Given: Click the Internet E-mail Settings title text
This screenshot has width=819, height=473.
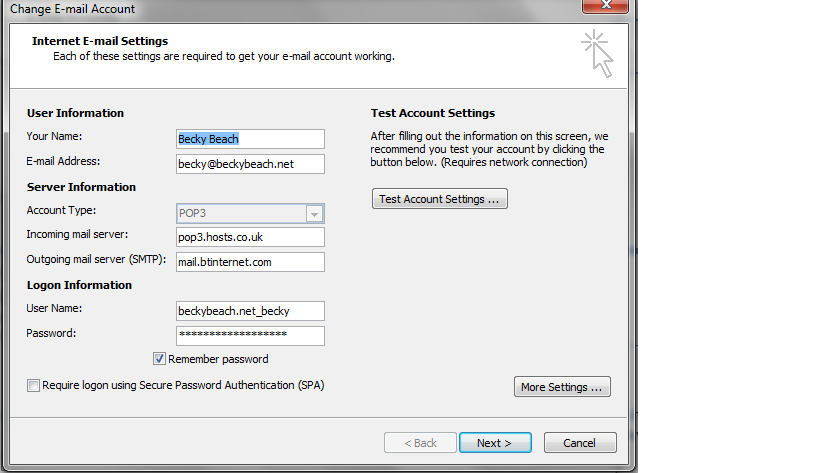Looking at the screenshot, I should pos(100,41).
